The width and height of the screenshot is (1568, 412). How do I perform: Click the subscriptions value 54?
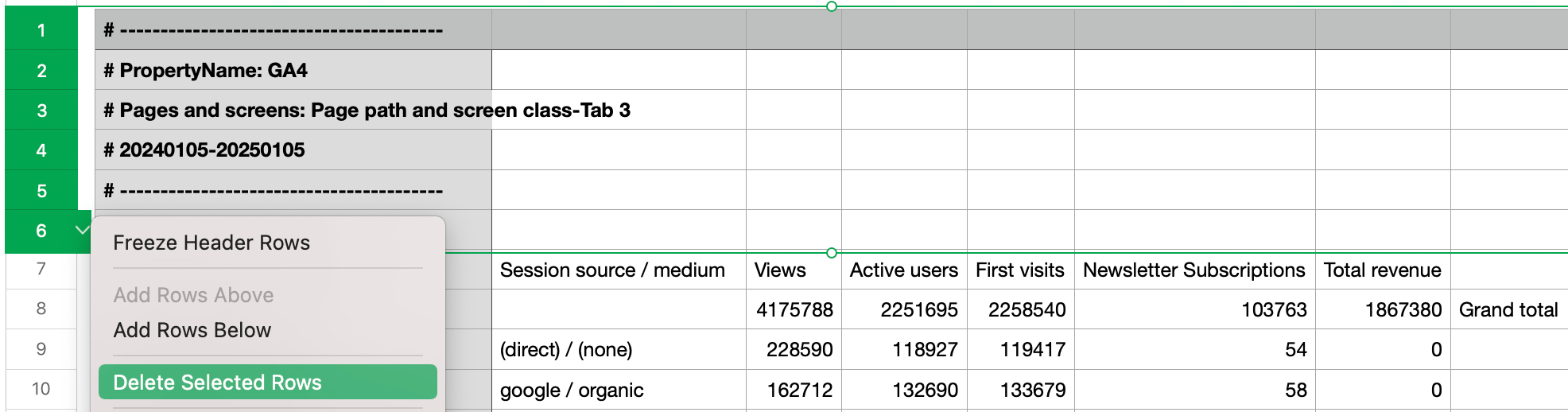(x=1195, y=349)
